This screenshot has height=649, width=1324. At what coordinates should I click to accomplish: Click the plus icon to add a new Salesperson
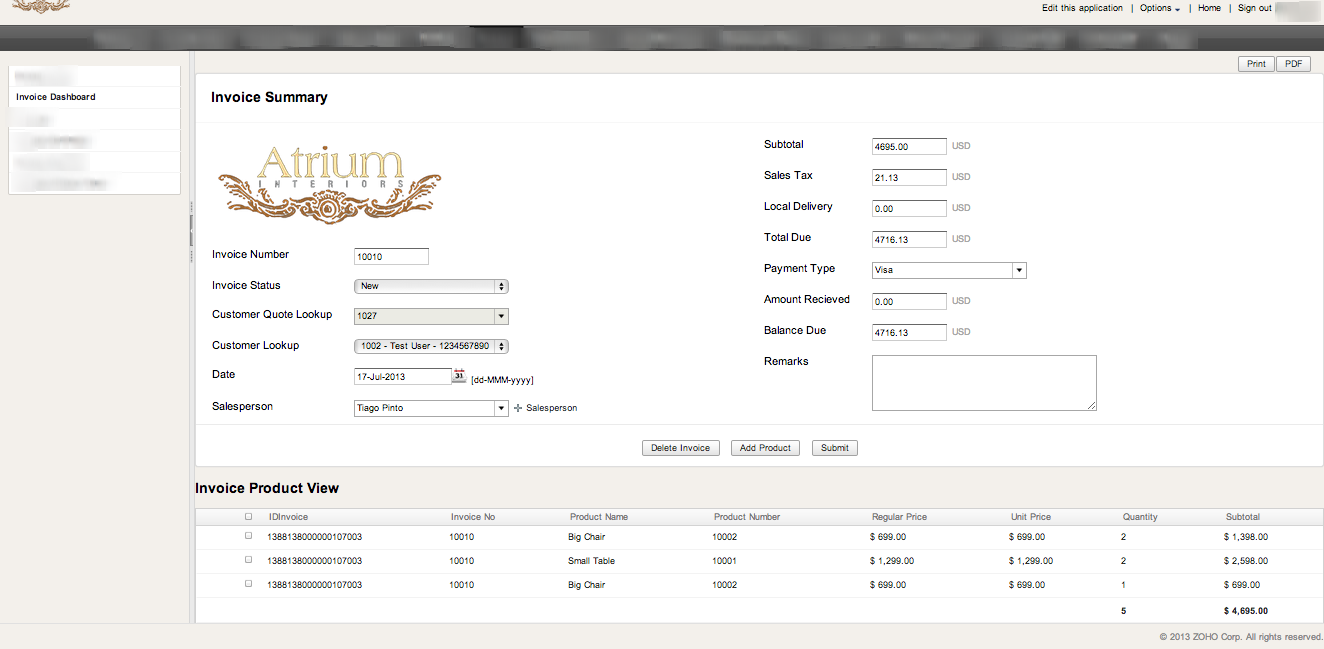click(517, 408)
